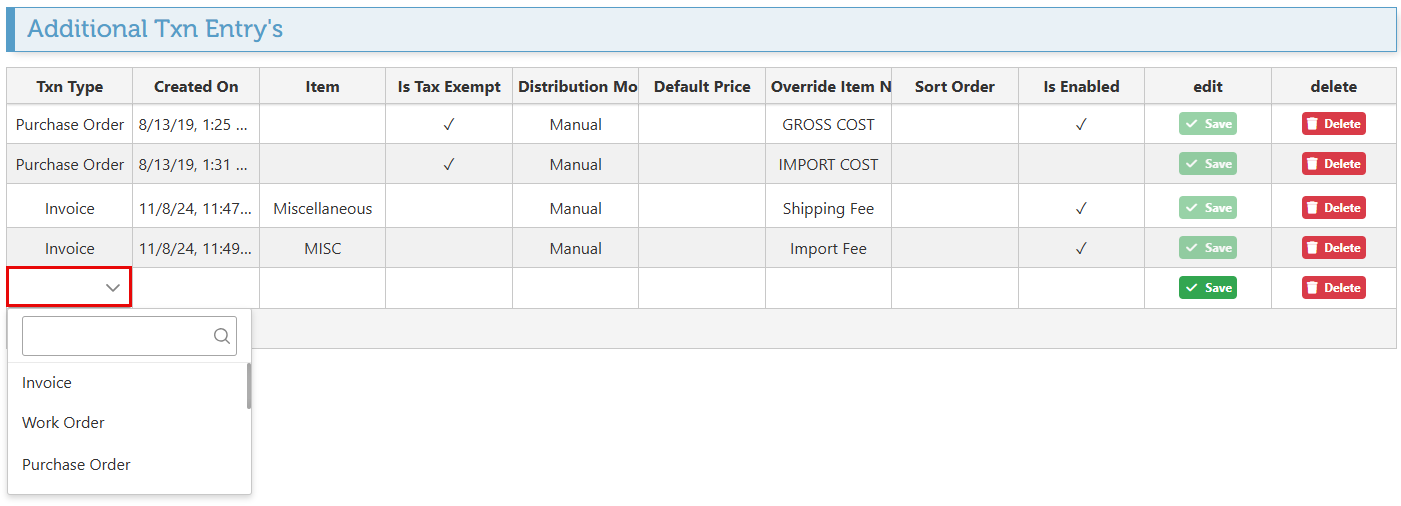The image size is (1401, 506).
Task: Delete the Import Fee invoice row
Action: coord(1333,248)
